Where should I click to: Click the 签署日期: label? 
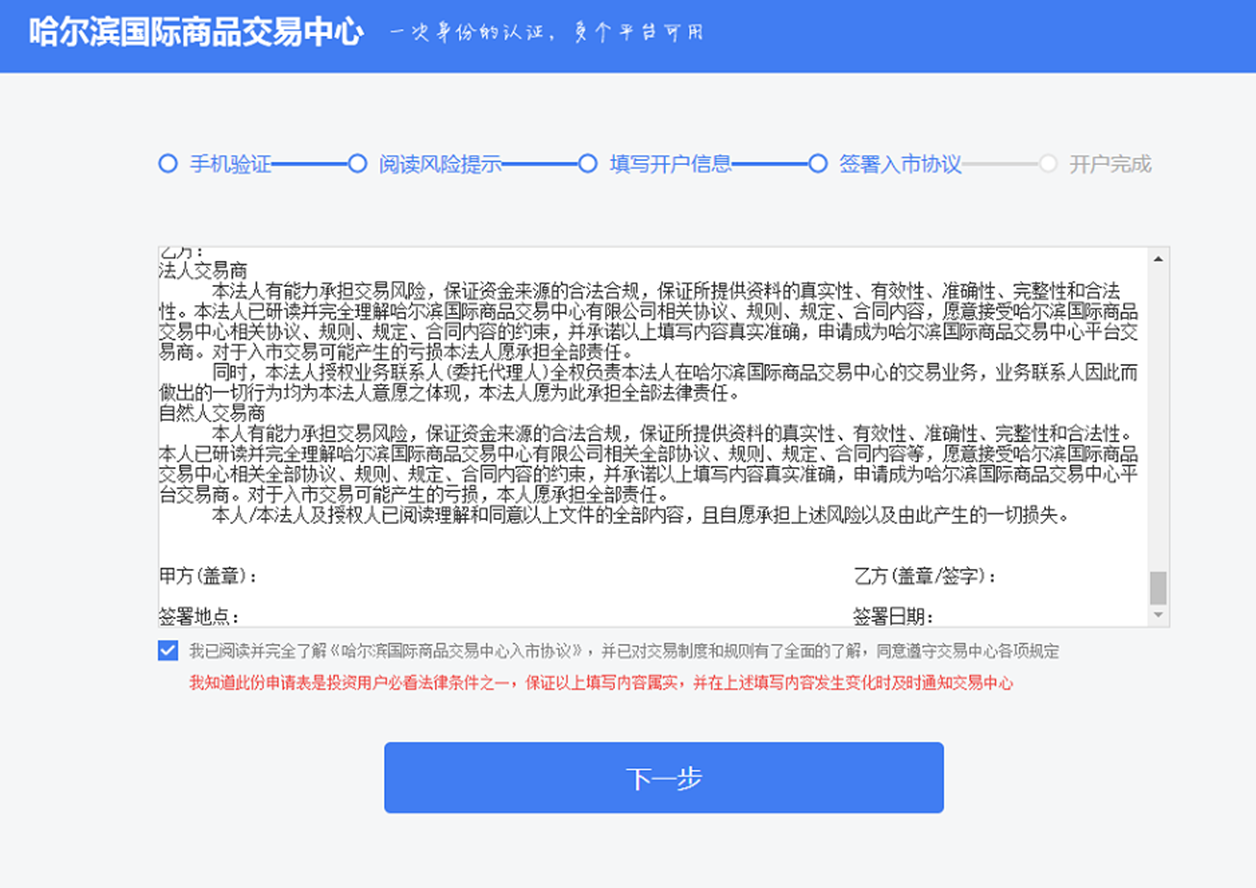(894, 617)
